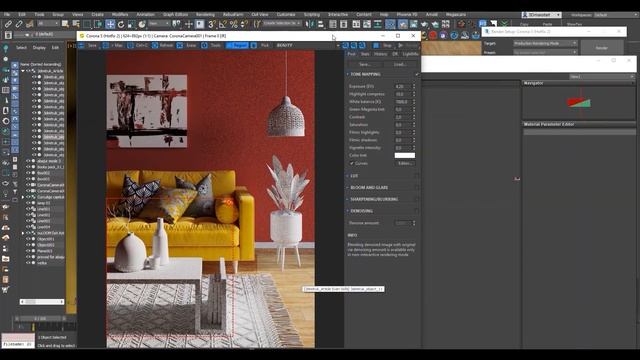Click the Render button in Render Setup
The image size is (640, 360).
[602, 48]
